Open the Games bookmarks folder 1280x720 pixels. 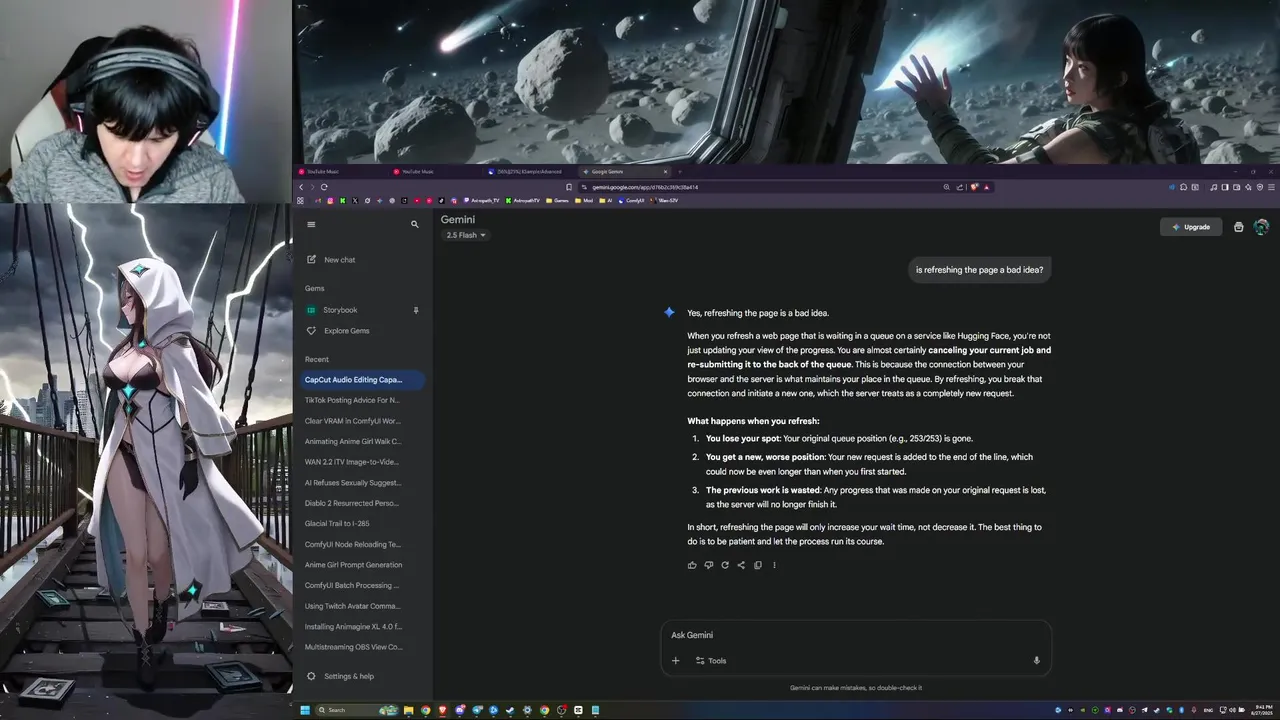click(x=557, y=201)
